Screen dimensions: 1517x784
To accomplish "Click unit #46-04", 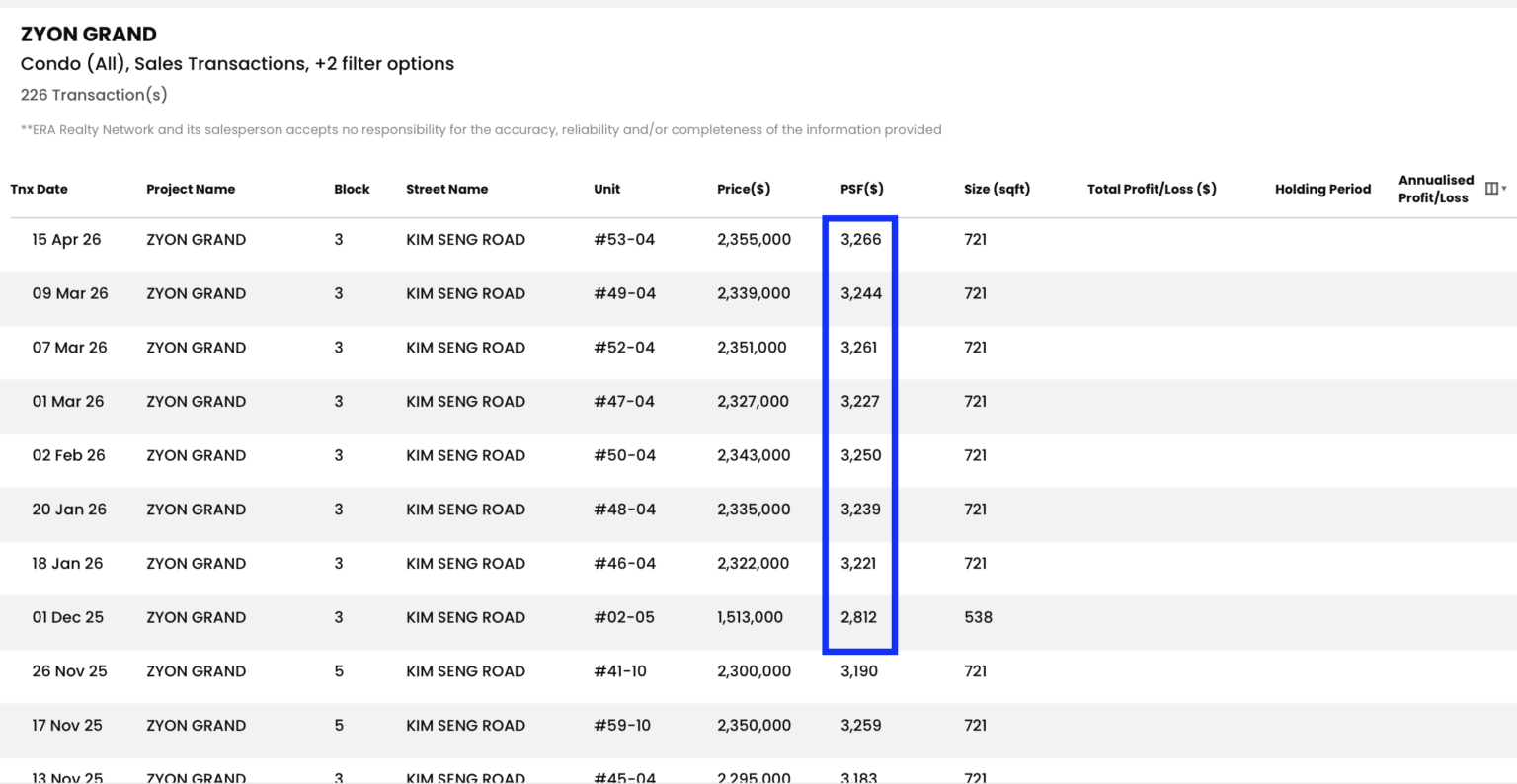I will click(624, 563).
